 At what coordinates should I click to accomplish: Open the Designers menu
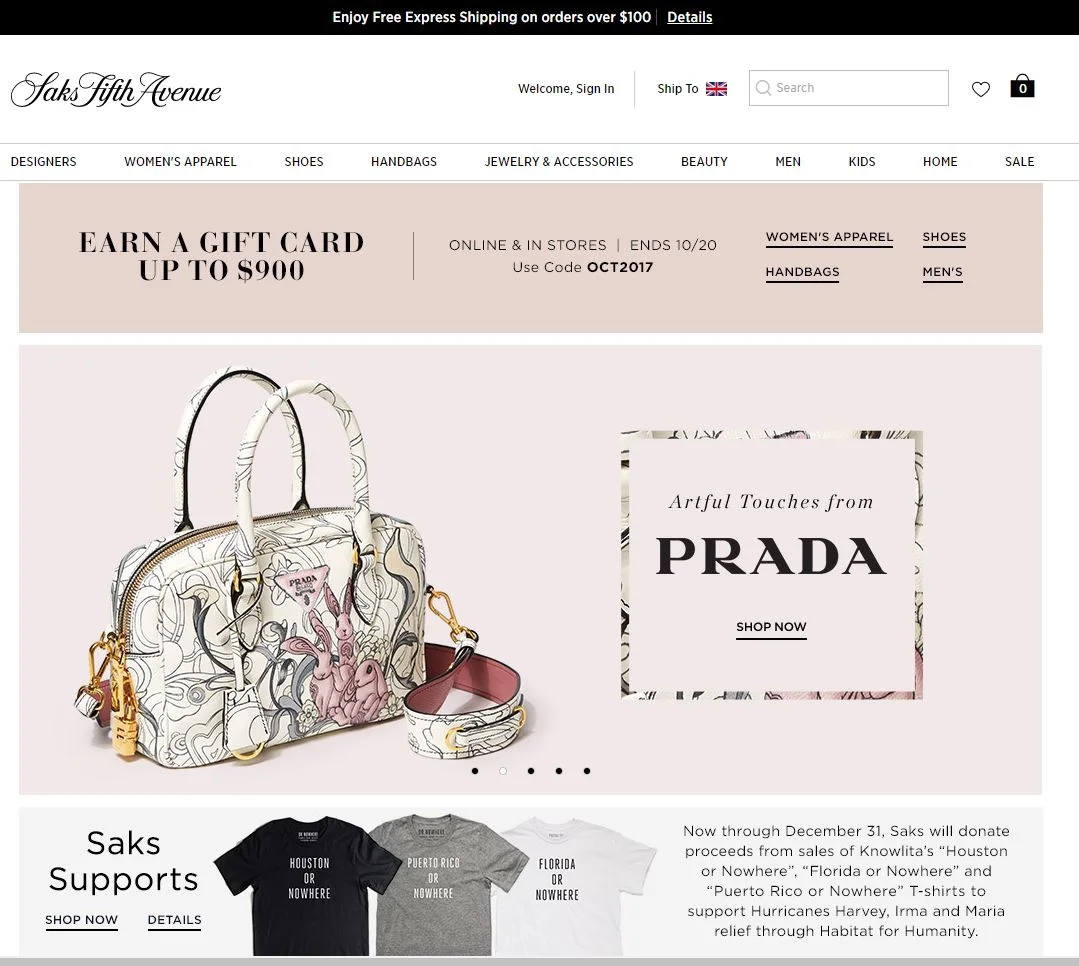[x=43, y=162]
